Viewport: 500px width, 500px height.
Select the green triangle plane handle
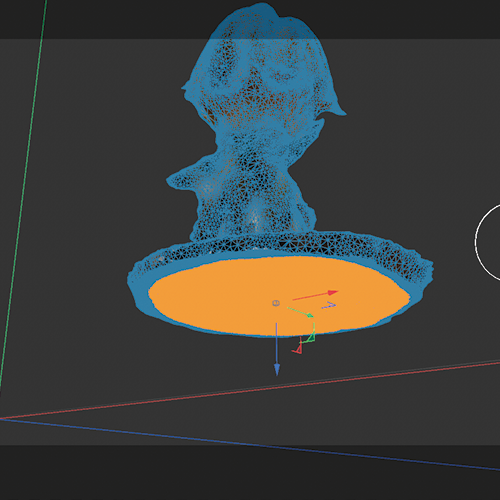[311, 337]
